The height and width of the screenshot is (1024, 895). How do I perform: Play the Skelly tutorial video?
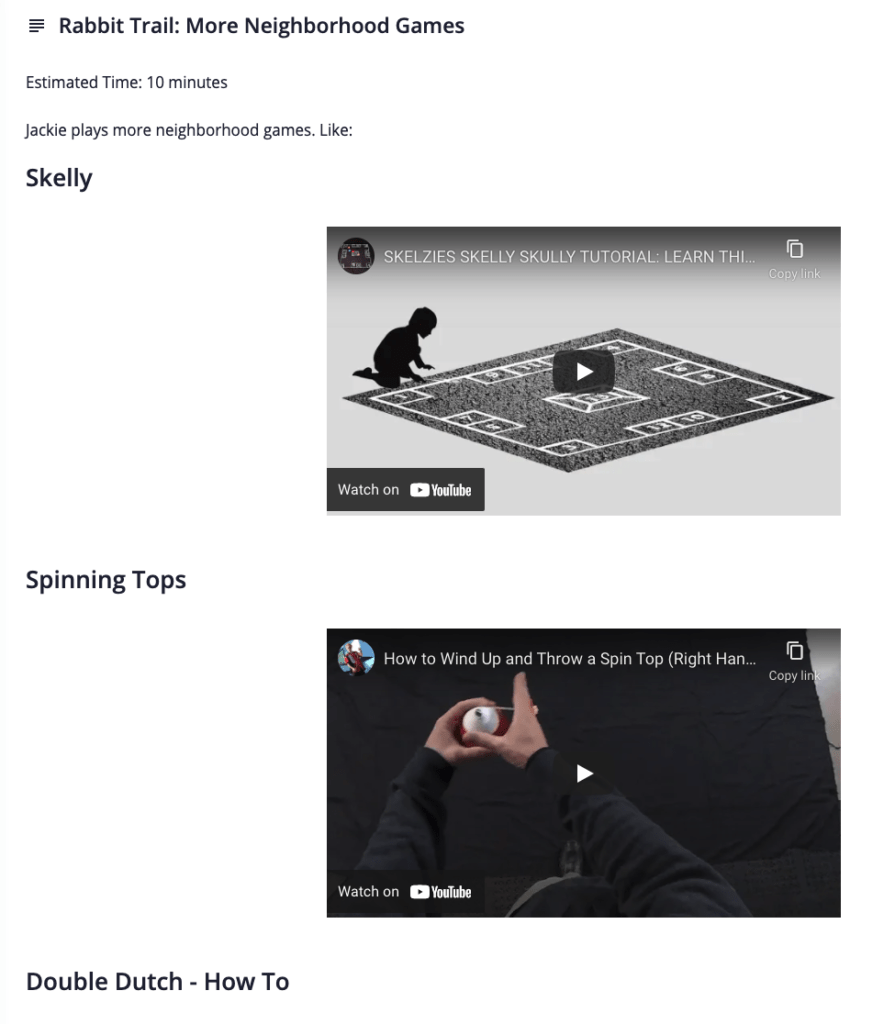pos(583,372)
